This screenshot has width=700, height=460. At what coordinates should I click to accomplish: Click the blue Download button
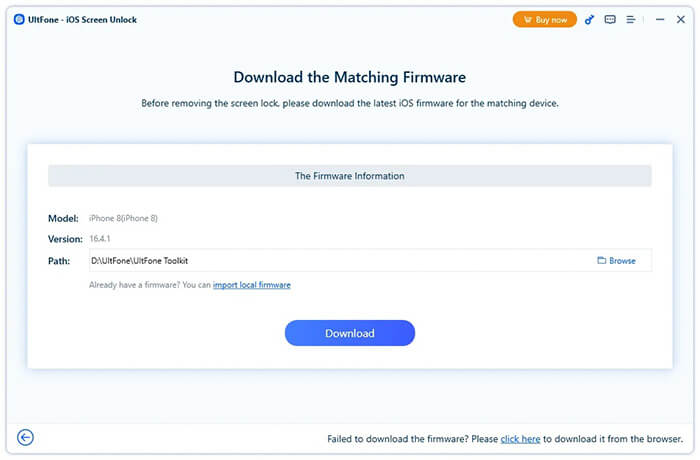tap(350, 333)
